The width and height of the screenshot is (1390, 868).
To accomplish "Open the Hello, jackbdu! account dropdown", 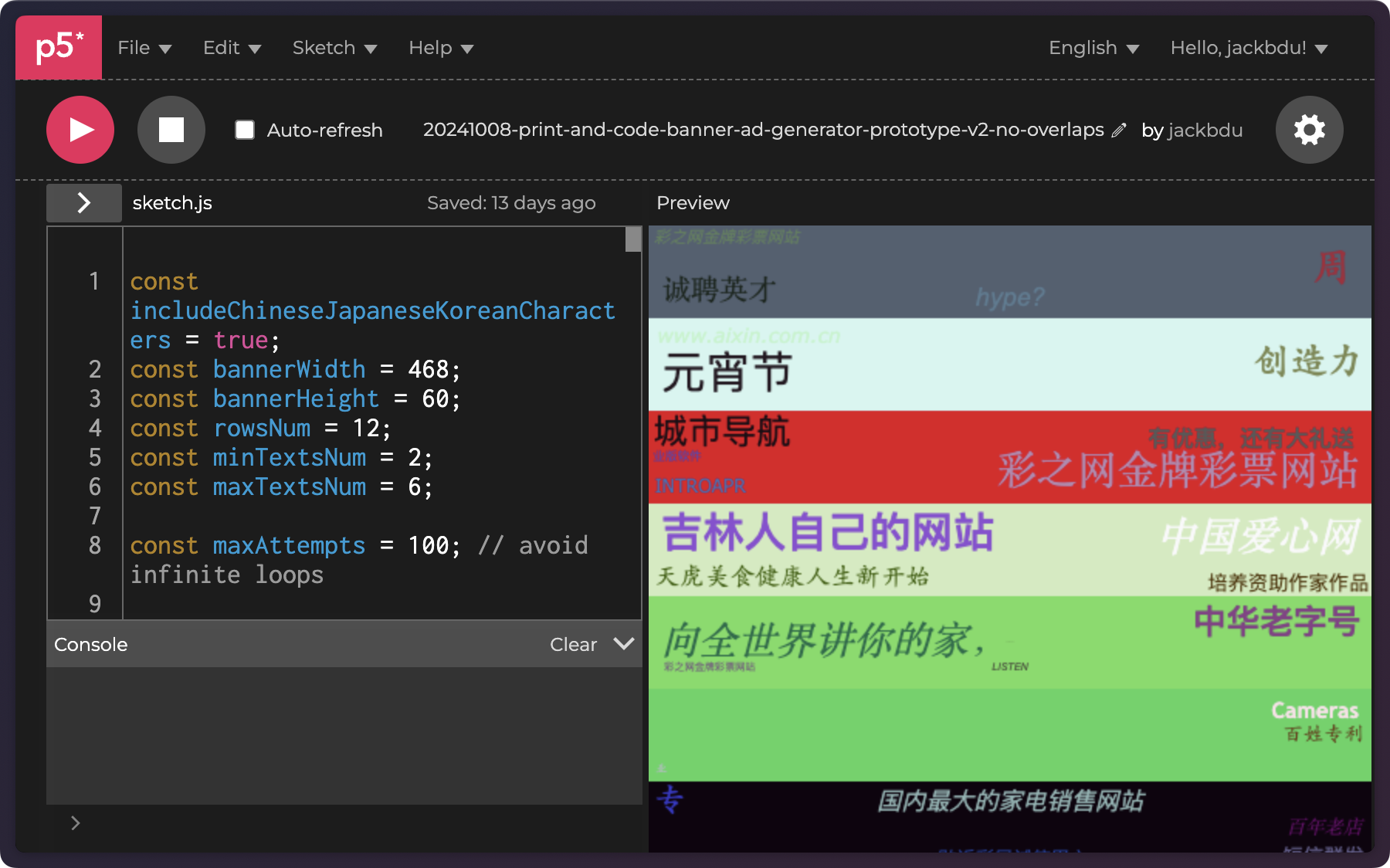I will coord(1248,48).
